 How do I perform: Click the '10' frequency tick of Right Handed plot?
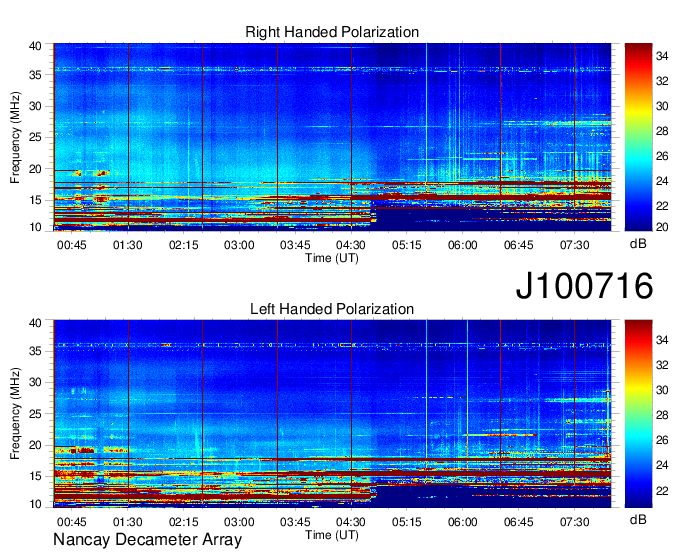click(35, 227)
